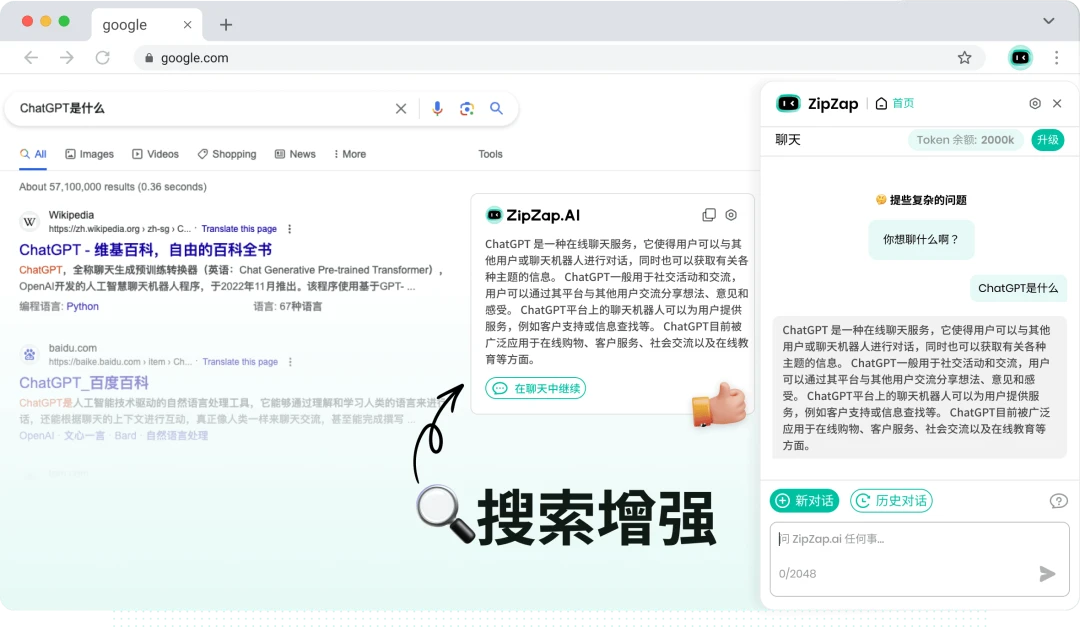Click the 提些复杂的问题 heading

921,200
